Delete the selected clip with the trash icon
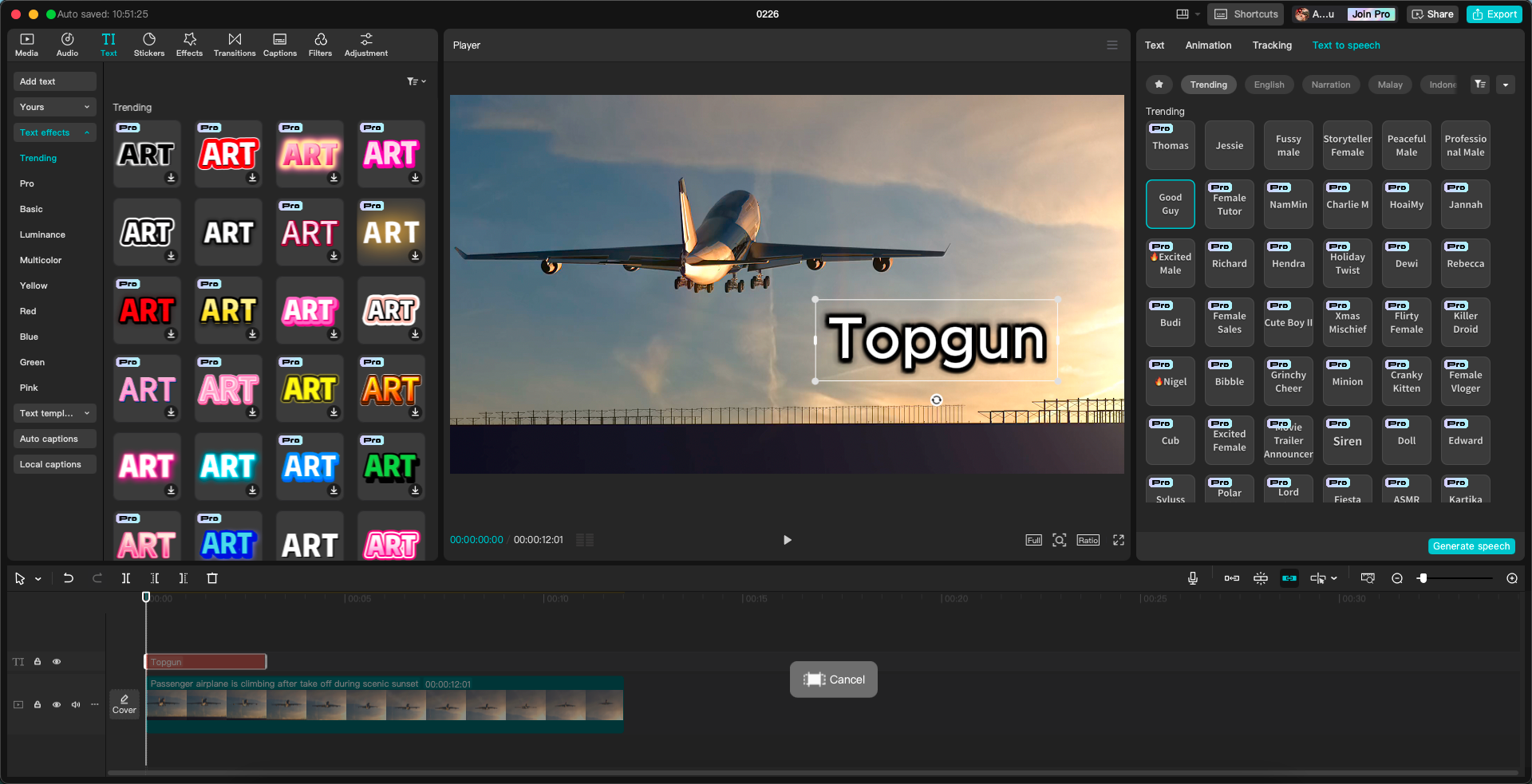Screen dimensions: 1532x784 point(212,578)
